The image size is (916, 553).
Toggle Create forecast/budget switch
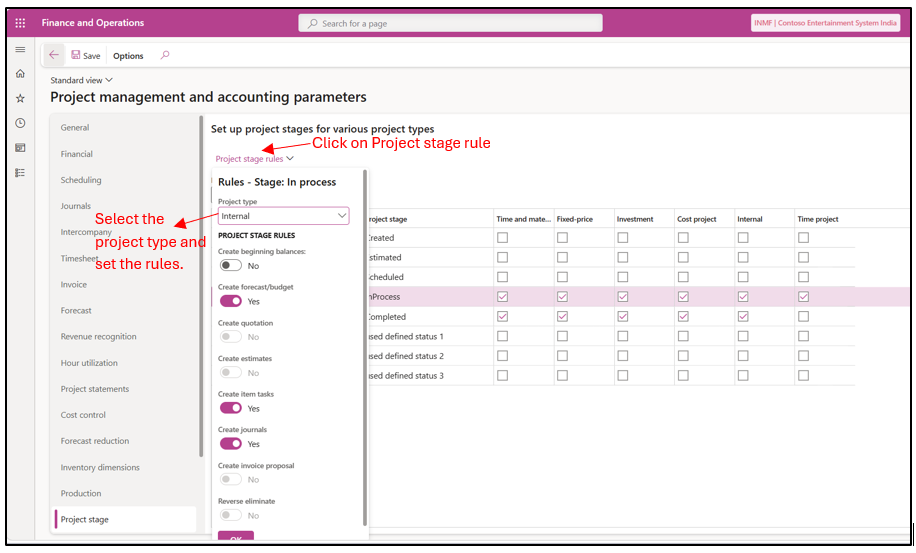[x=231, y=301]
